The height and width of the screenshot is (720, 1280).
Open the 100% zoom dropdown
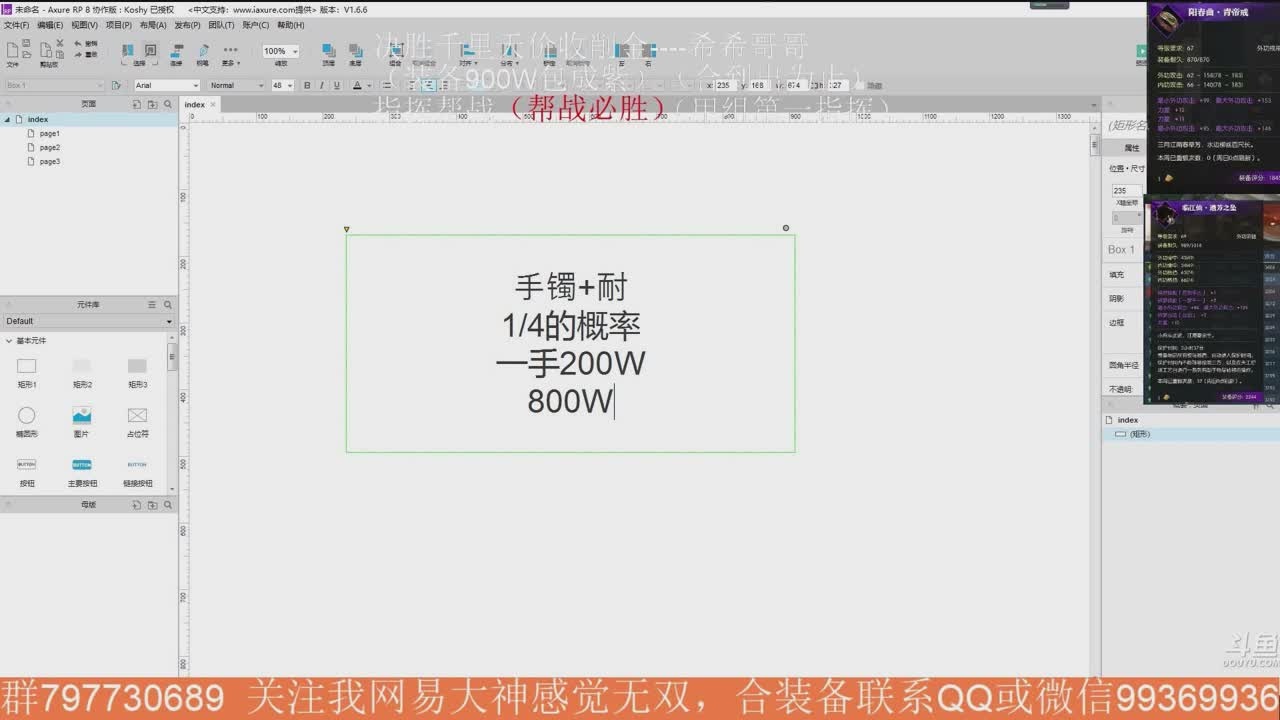point(281,51)
